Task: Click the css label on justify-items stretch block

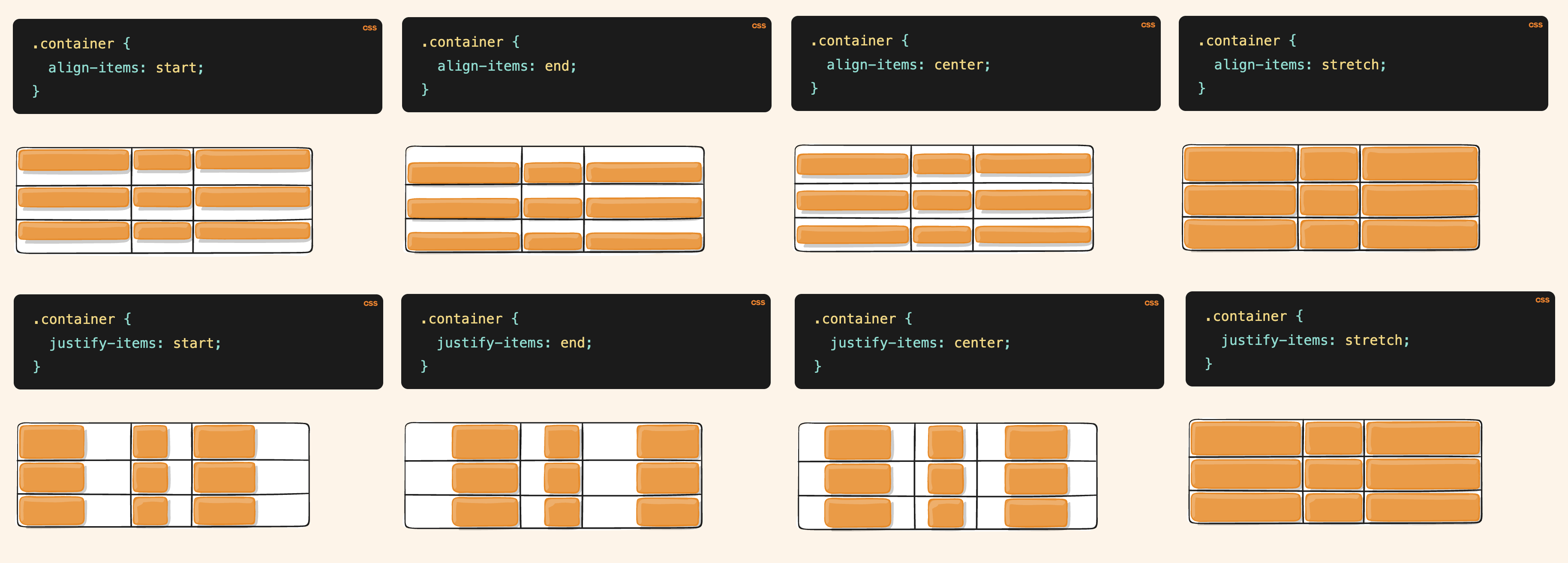Action: point(1542,300)
